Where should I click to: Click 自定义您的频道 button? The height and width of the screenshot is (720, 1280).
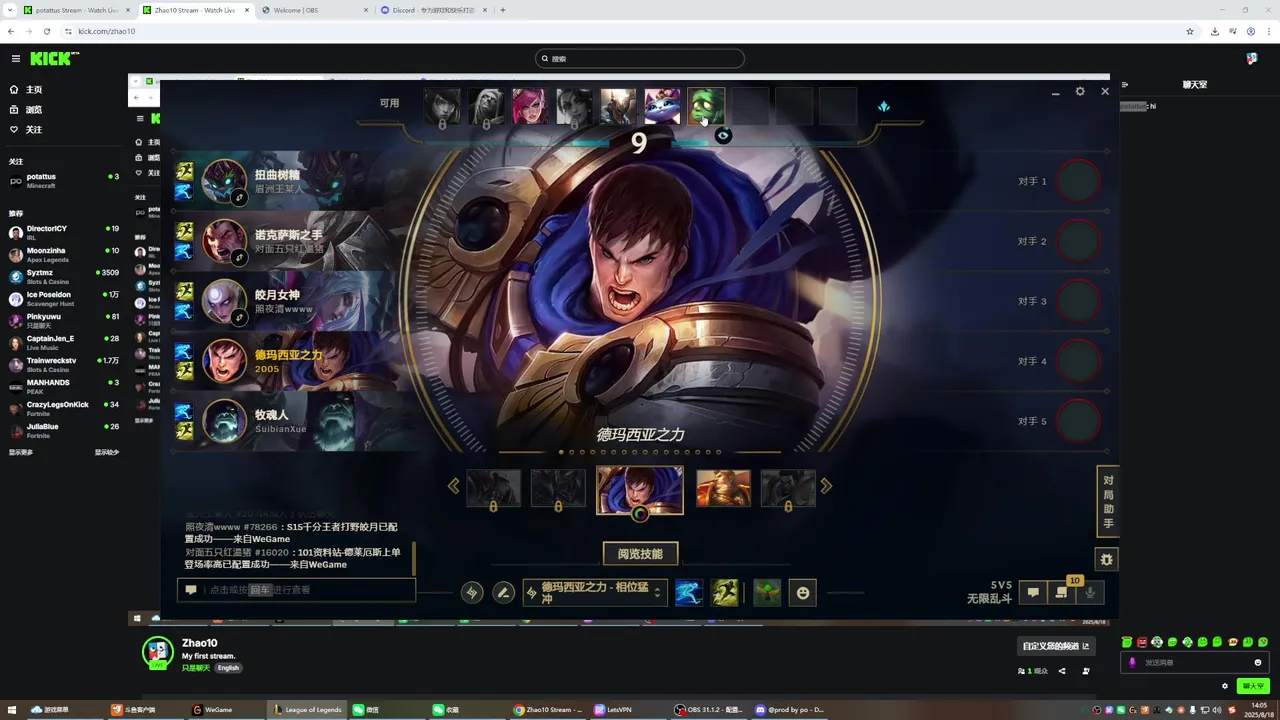tap(1055, 646)
